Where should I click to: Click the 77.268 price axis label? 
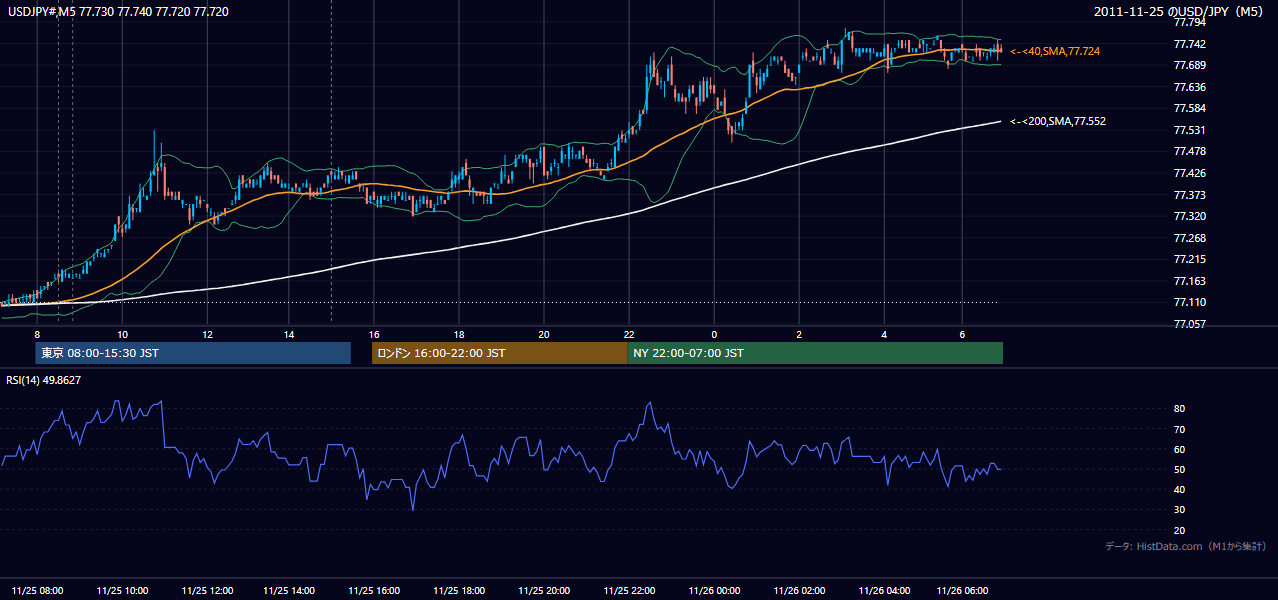[1190, 238]
